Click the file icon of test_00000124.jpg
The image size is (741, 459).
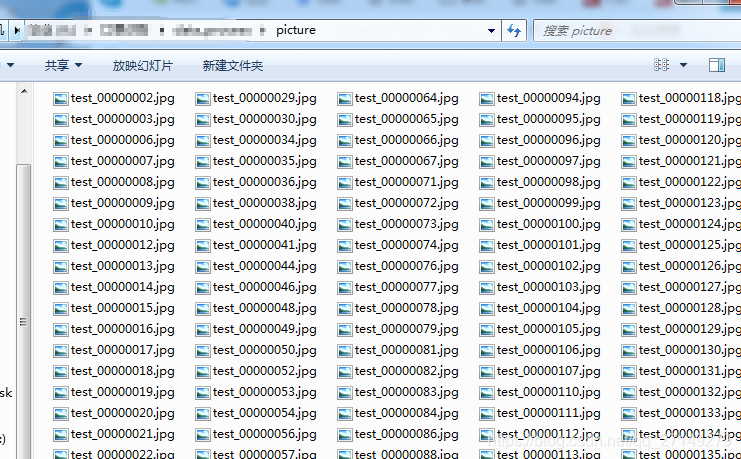[x=629, y=225]
